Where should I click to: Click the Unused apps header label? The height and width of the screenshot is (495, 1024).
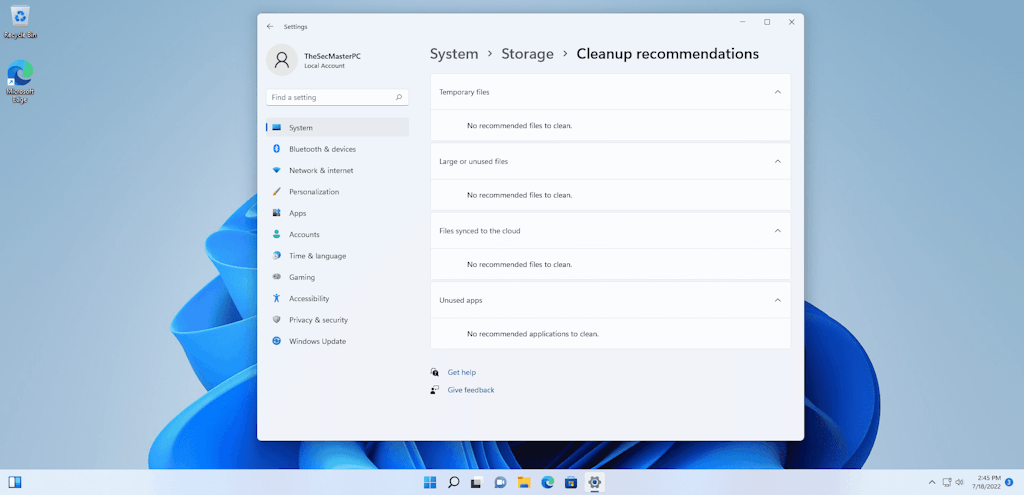tap(461, 300)
